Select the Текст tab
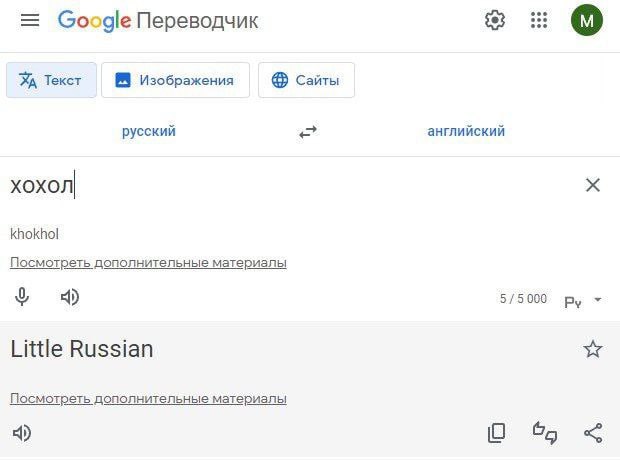Image resolution: width=620 pixels, height=460 pixels. [x=51, y=81]
